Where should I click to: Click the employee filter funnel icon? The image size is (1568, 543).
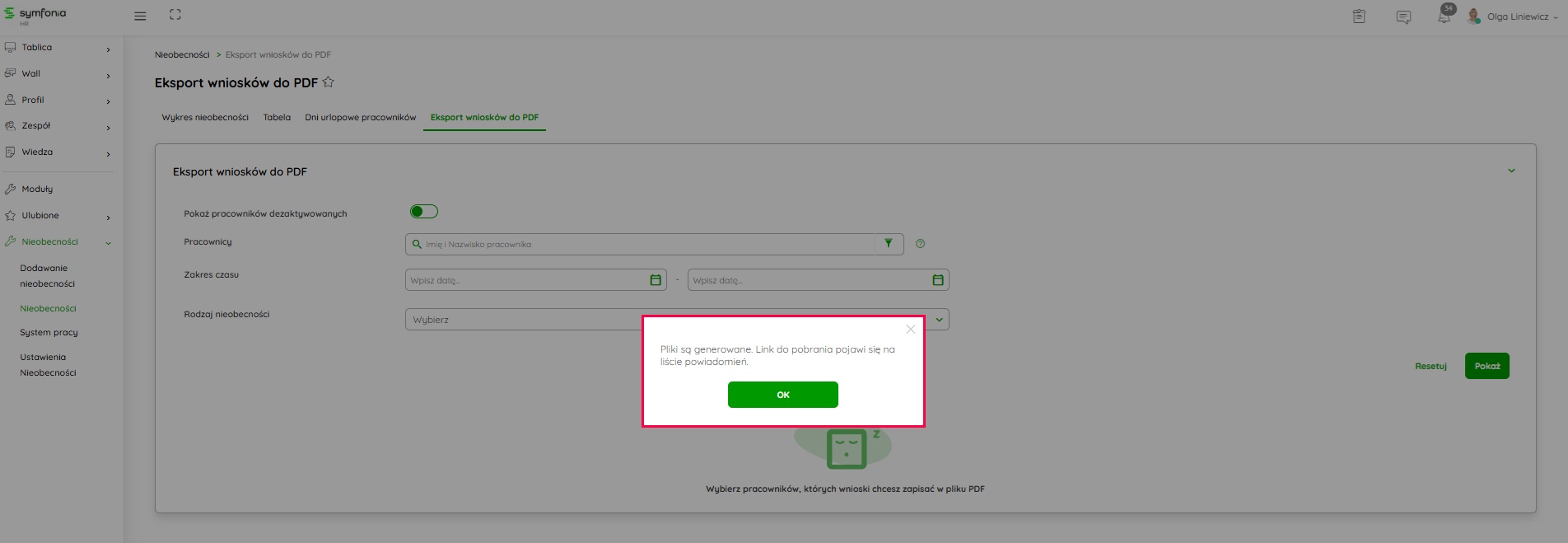click(x=889, y=244)
